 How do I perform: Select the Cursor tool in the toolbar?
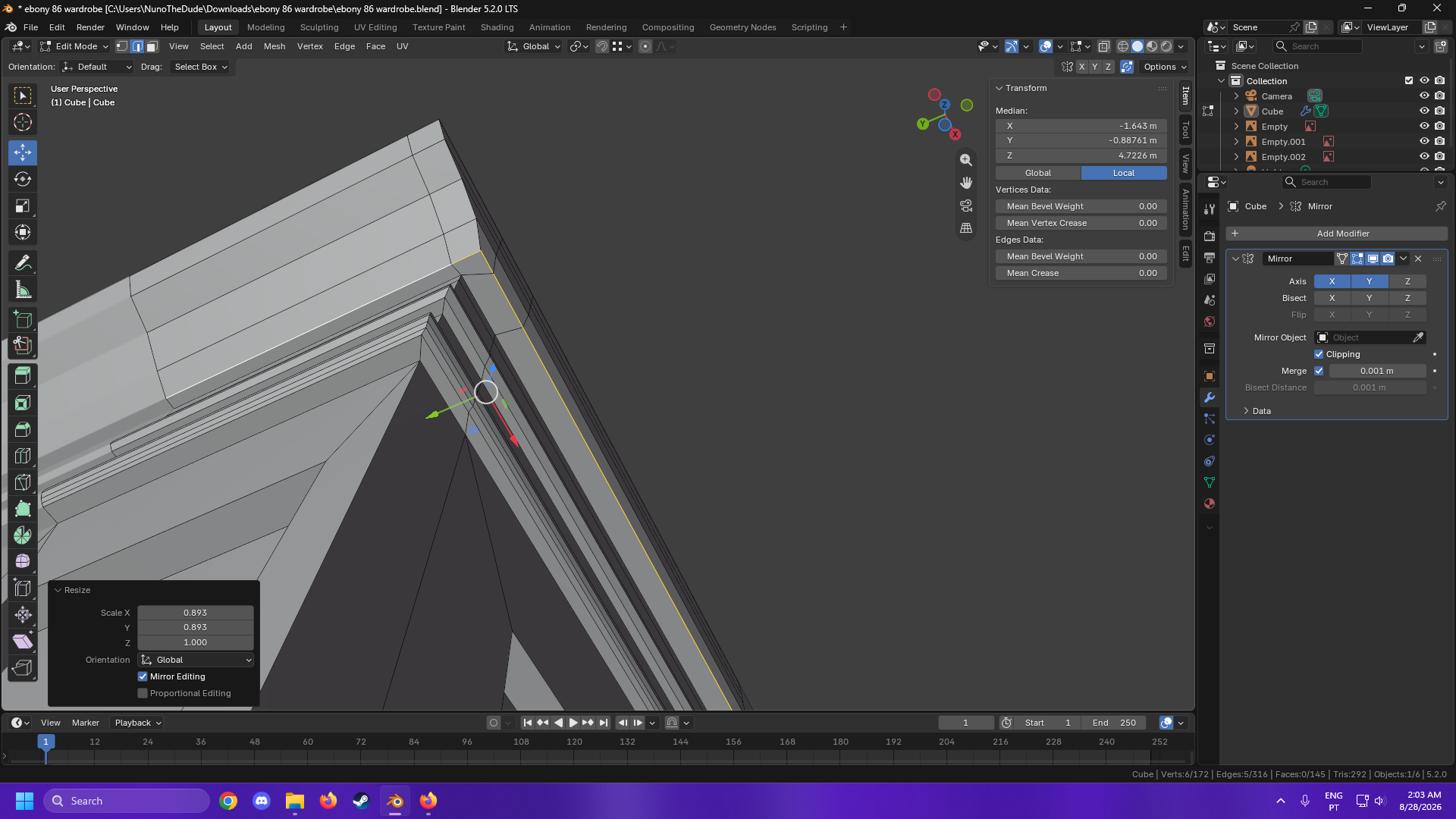tap(23, 122)
